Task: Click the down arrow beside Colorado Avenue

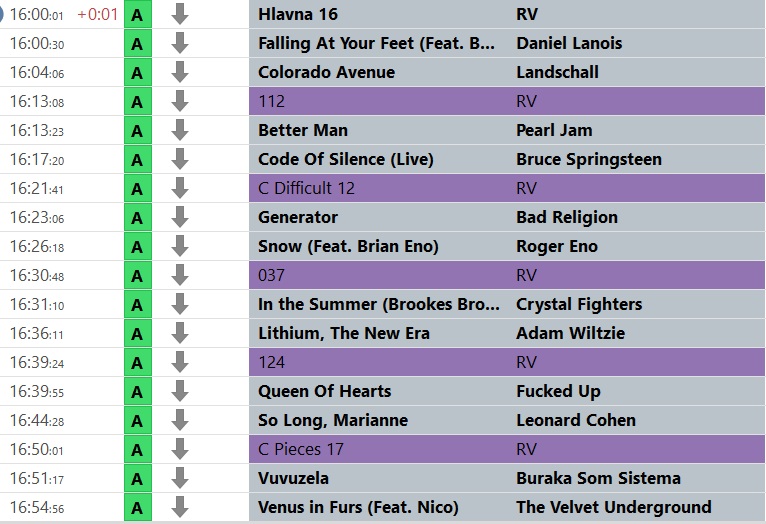Action: click(x=180, y=72)
